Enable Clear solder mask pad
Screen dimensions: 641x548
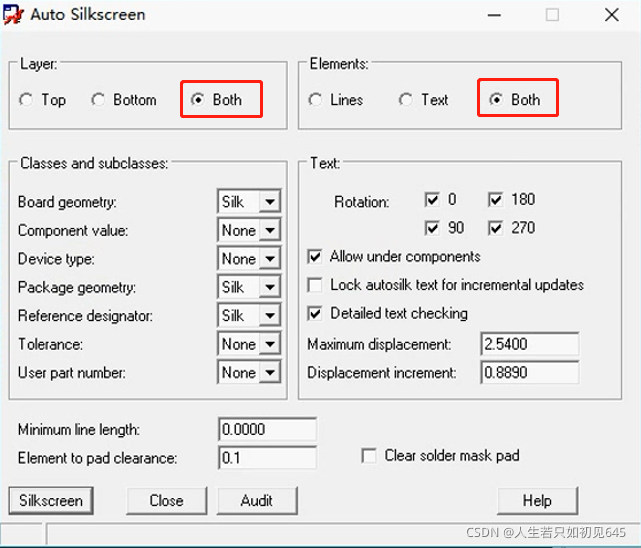368,456
